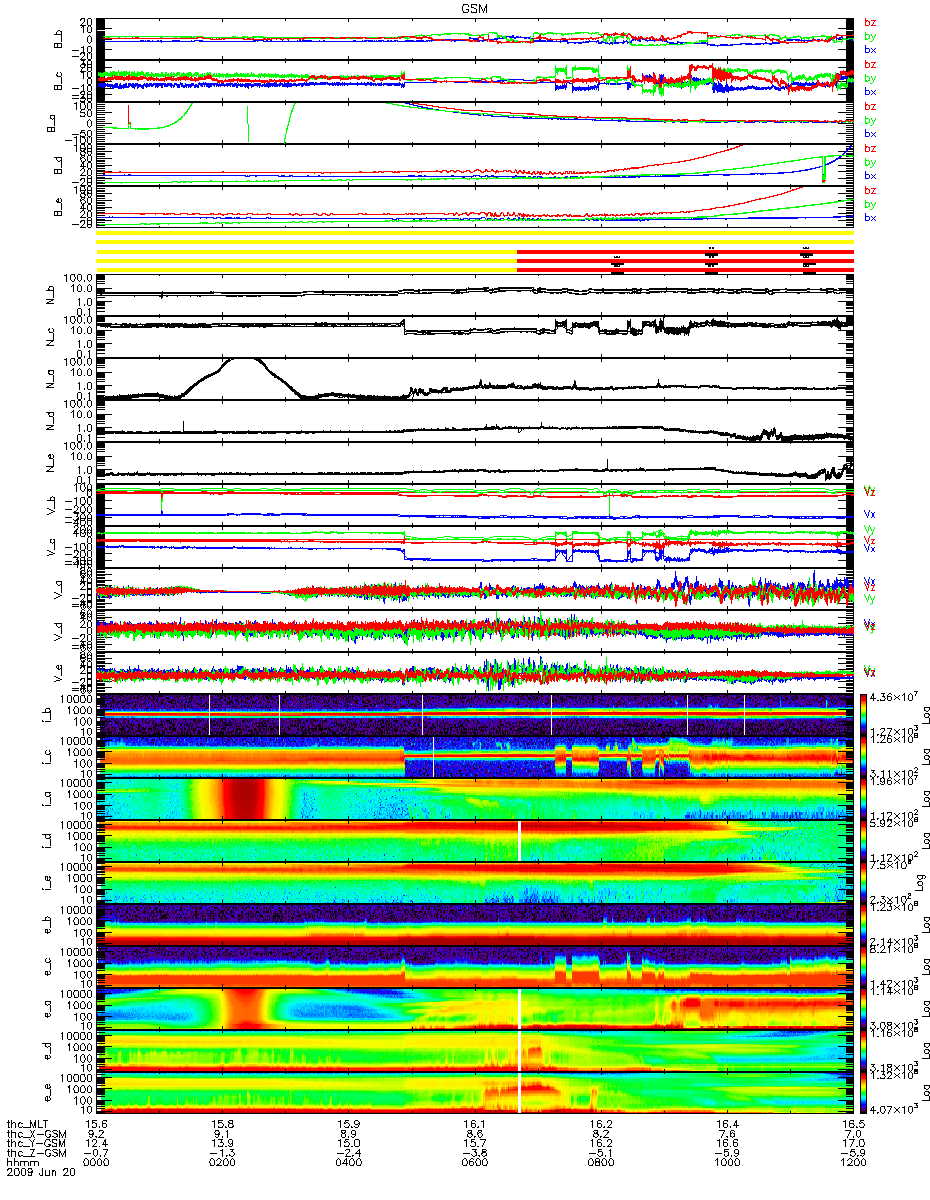Click the Vx legend of V_b panel
Image resolution: width=930 pixels, height=1200 pixels.
869,513
